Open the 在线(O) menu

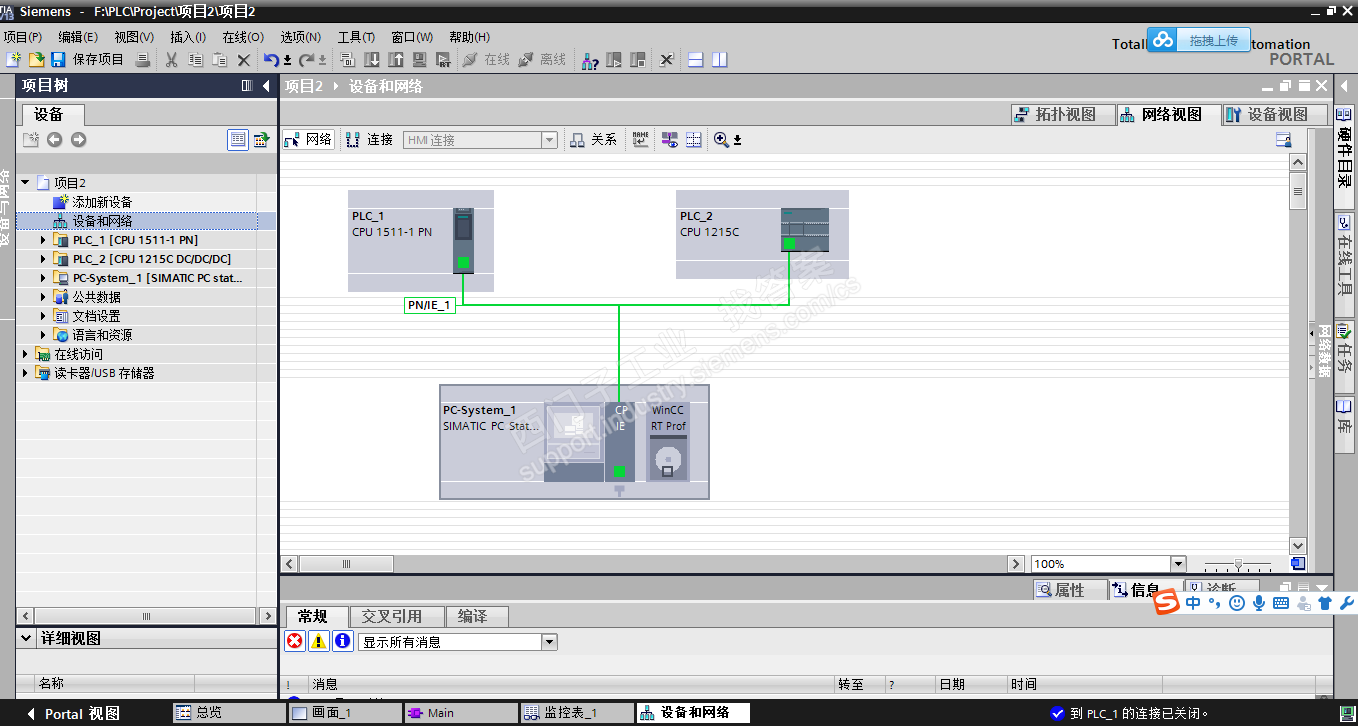243,37
